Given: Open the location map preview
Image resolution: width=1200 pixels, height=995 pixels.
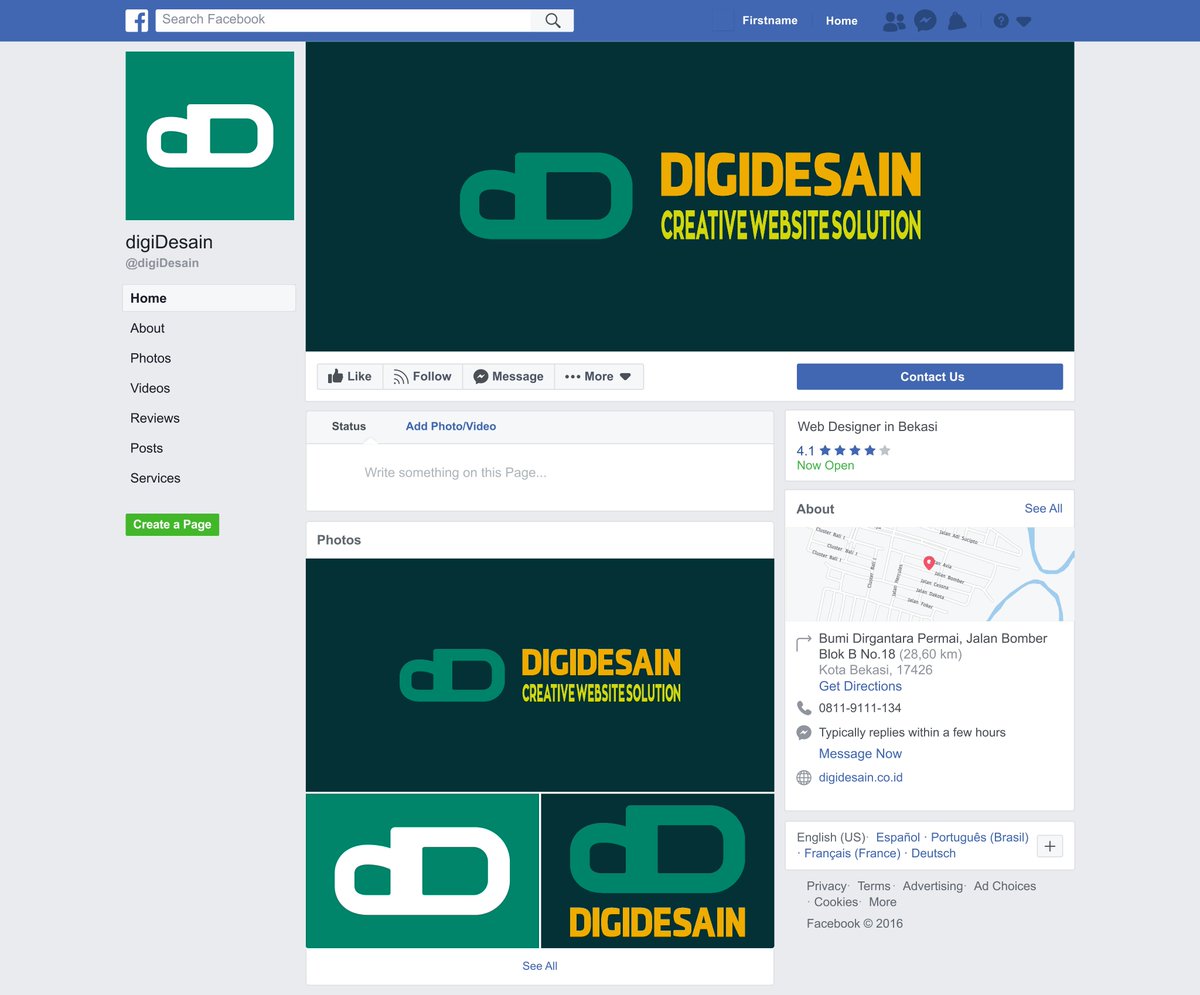Looking at the screenshot, I should tap(930, 574).
